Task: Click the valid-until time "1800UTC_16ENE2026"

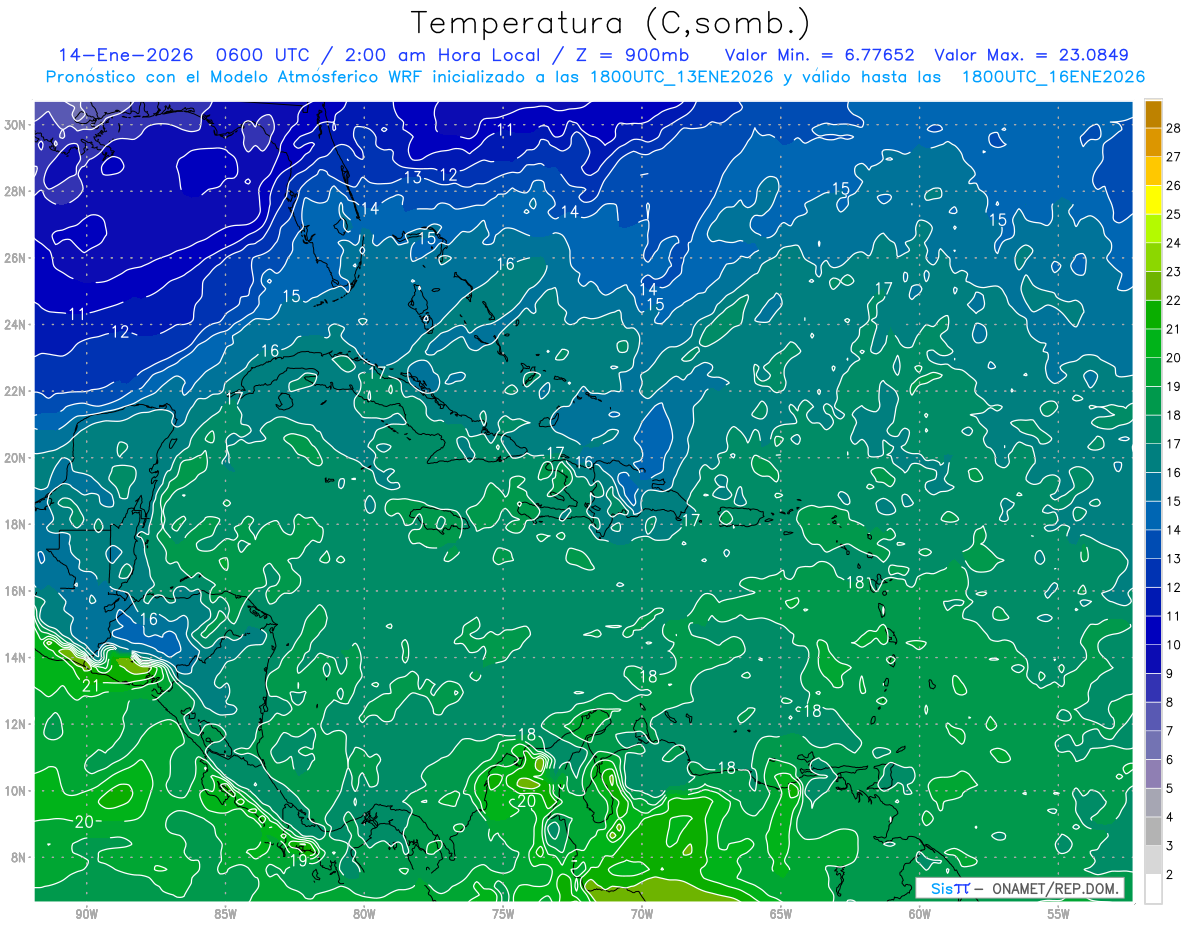Action: click(x=1053, y=76)
